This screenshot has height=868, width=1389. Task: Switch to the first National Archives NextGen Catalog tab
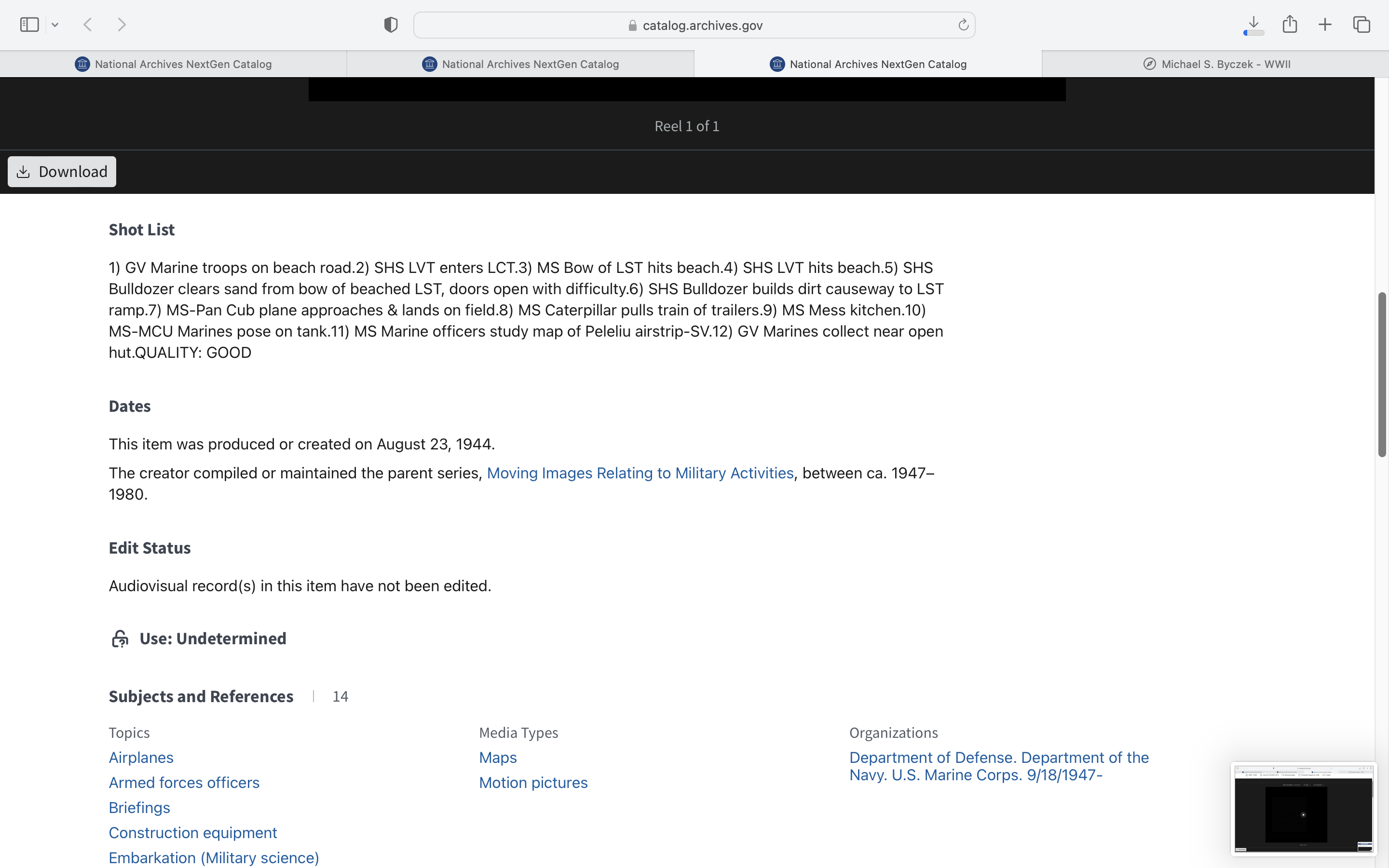click(173, 64)
